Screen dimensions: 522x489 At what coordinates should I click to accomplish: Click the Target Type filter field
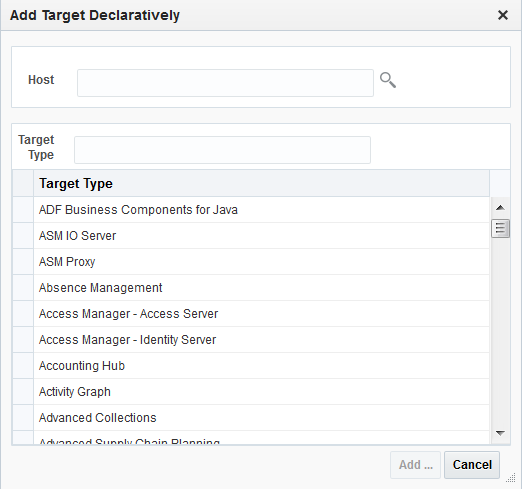coord(222,150)
